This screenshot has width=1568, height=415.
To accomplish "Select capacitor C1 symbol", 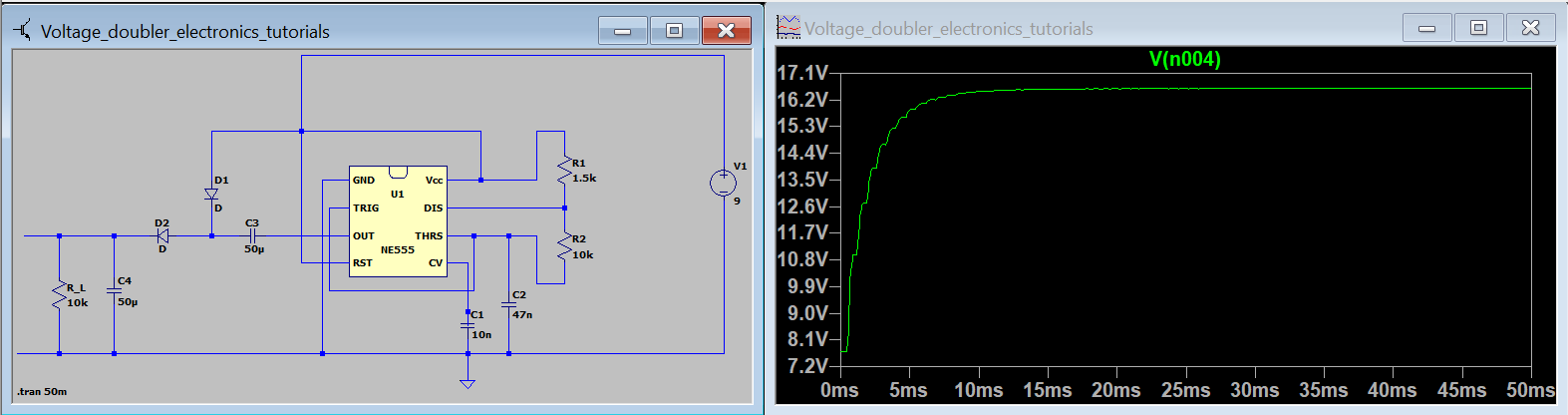I will point(468,325).
